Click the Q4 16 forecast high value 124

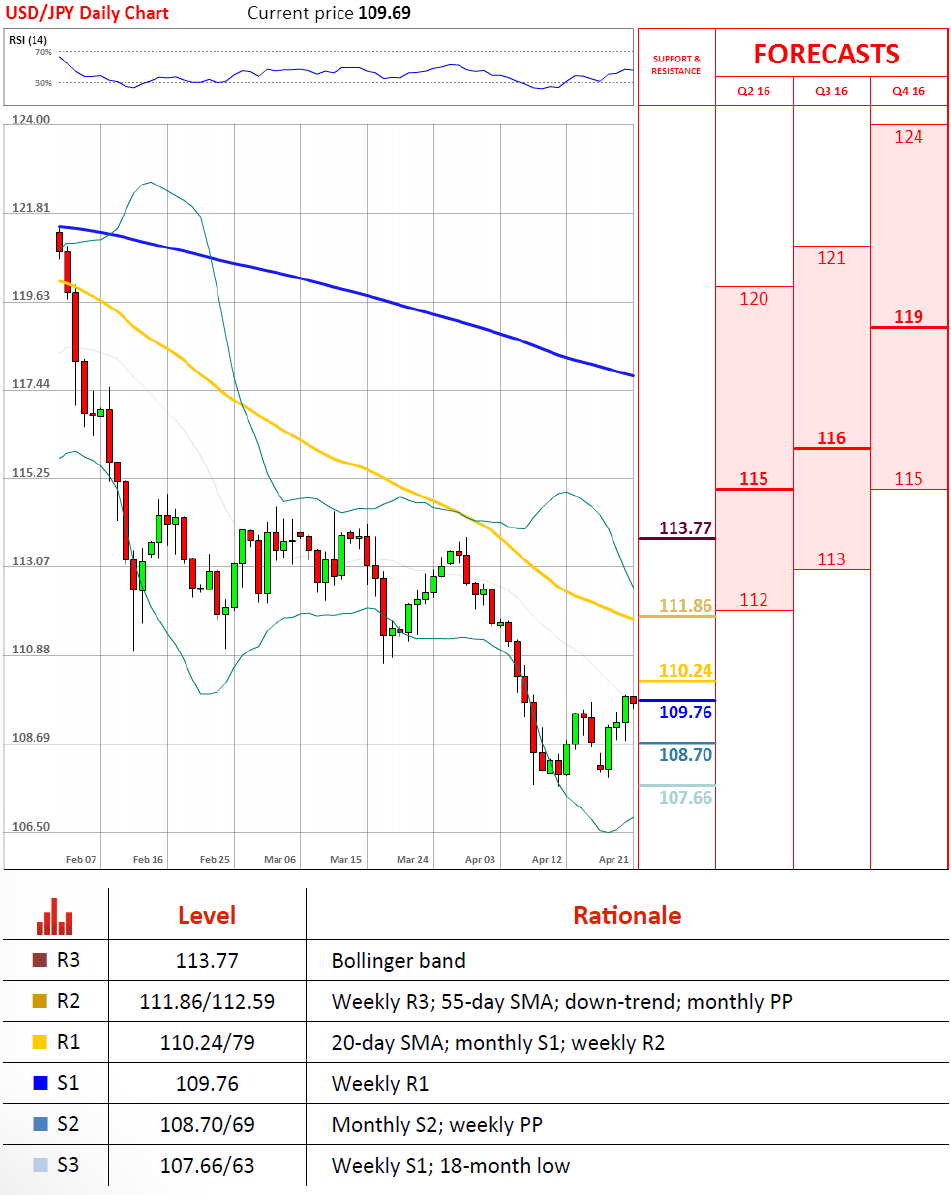point(908,137)
